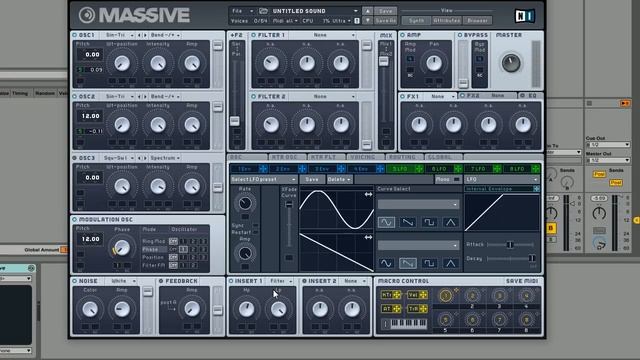Toggle OSC1 power button
640x360 pixels.
[x=75, y=35]
